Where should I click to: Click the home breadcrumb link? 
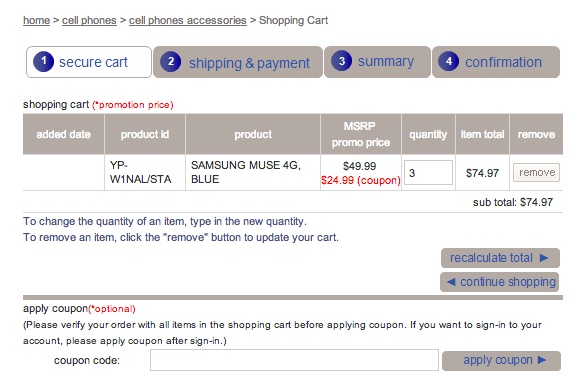tap(36, 20)
